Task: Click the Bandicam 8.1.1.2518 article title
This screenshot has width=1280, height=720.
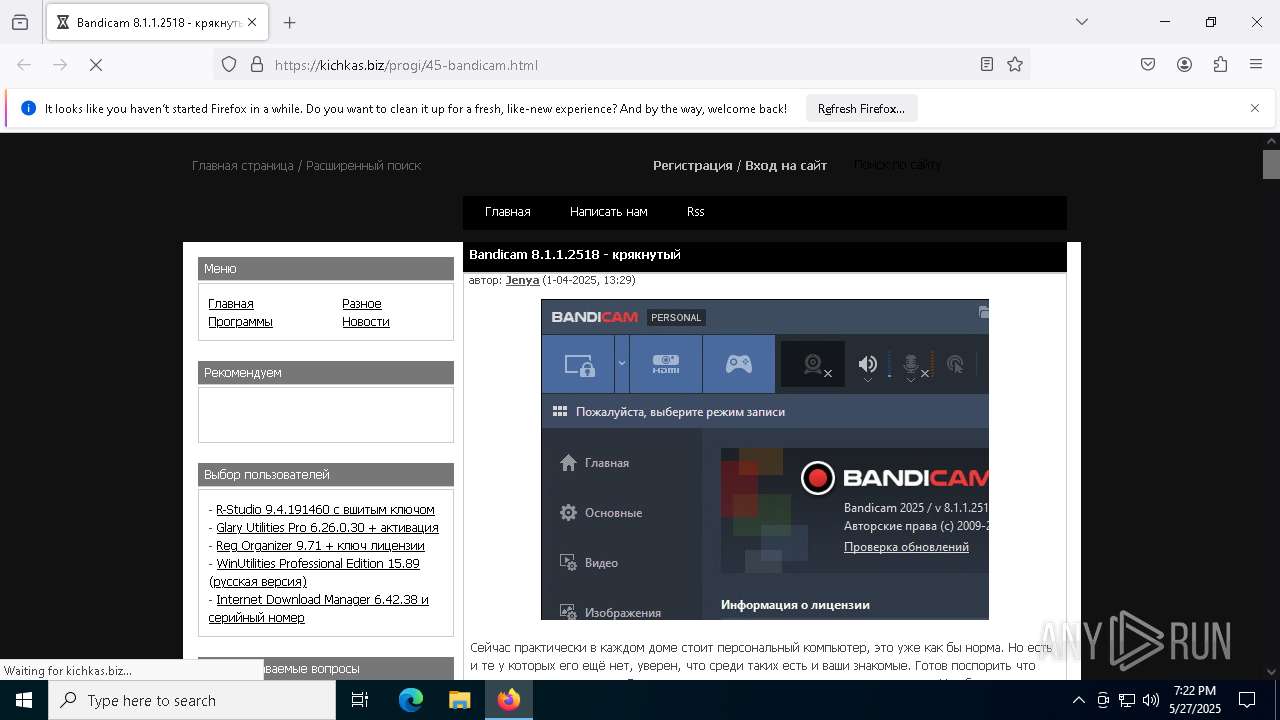Action: click(575, 255)
